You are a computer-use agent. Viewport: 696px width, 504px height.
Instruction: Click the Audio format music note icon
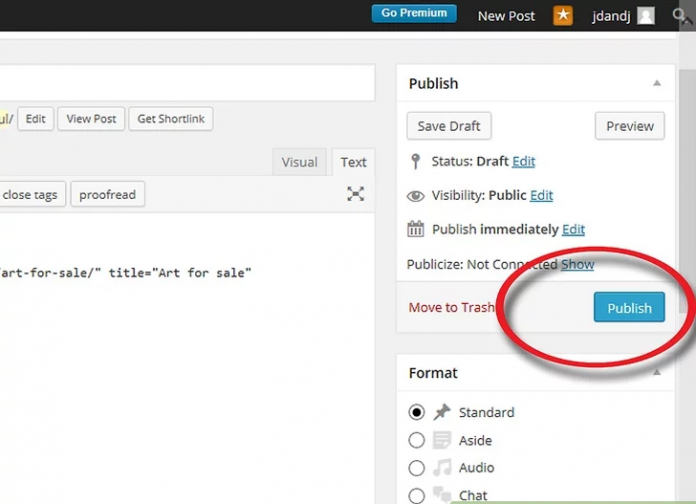tap(442, 468)
